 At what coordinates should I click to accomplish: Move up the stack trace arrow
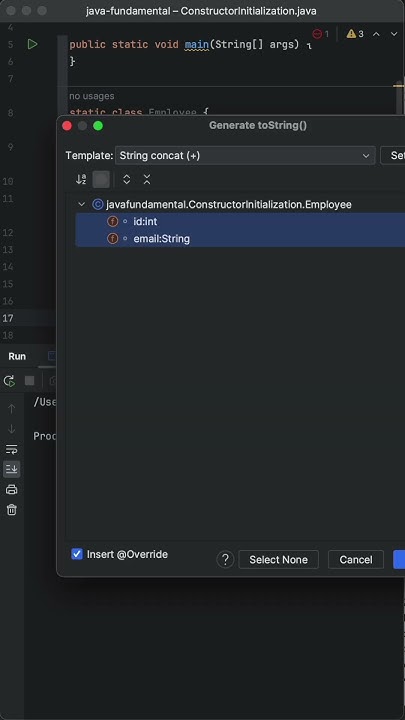(11, 409)
